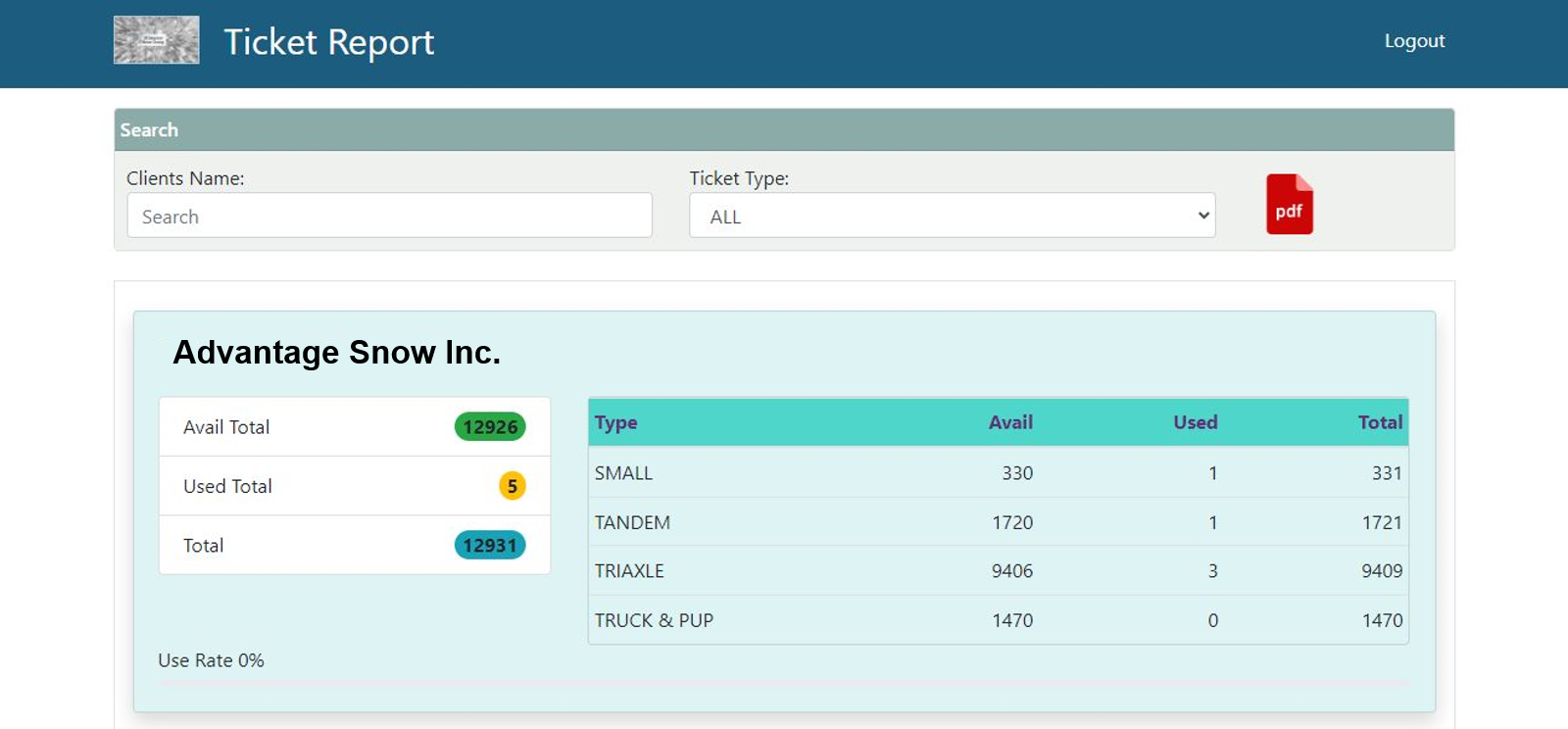Click the Ticket Type: field label
Image resolution: width=1568 pixels, height=729 pixels.
pyautogui.click(x=739, y=178)
